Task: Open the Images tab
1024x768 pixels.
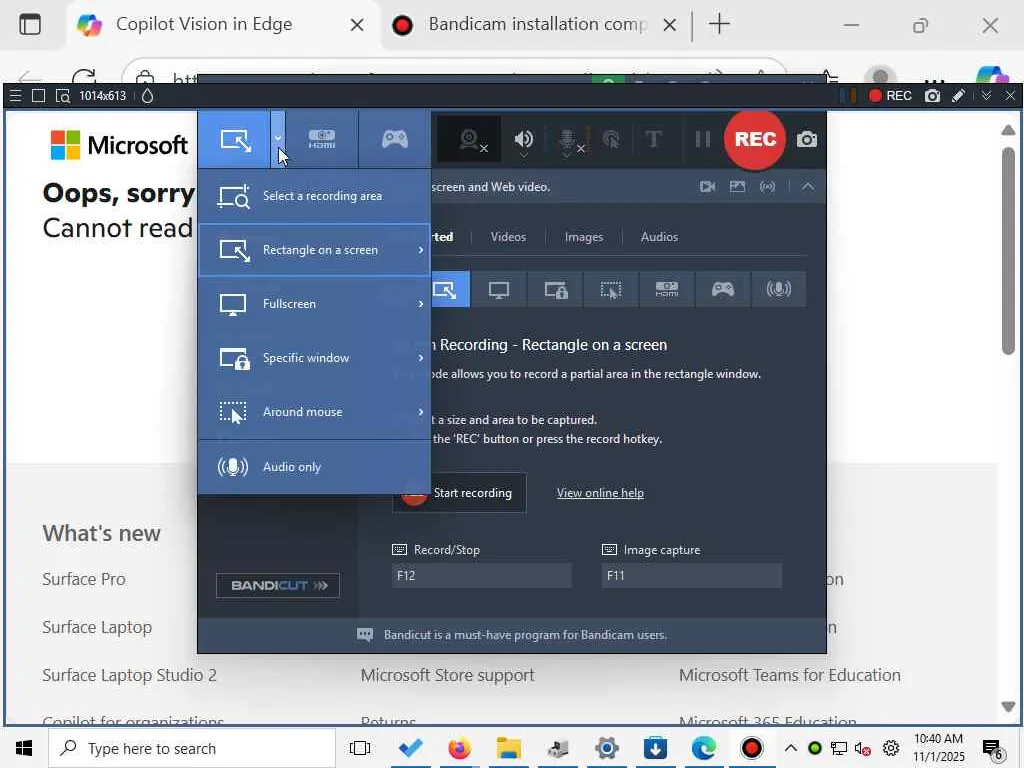Action: (584, 237)
